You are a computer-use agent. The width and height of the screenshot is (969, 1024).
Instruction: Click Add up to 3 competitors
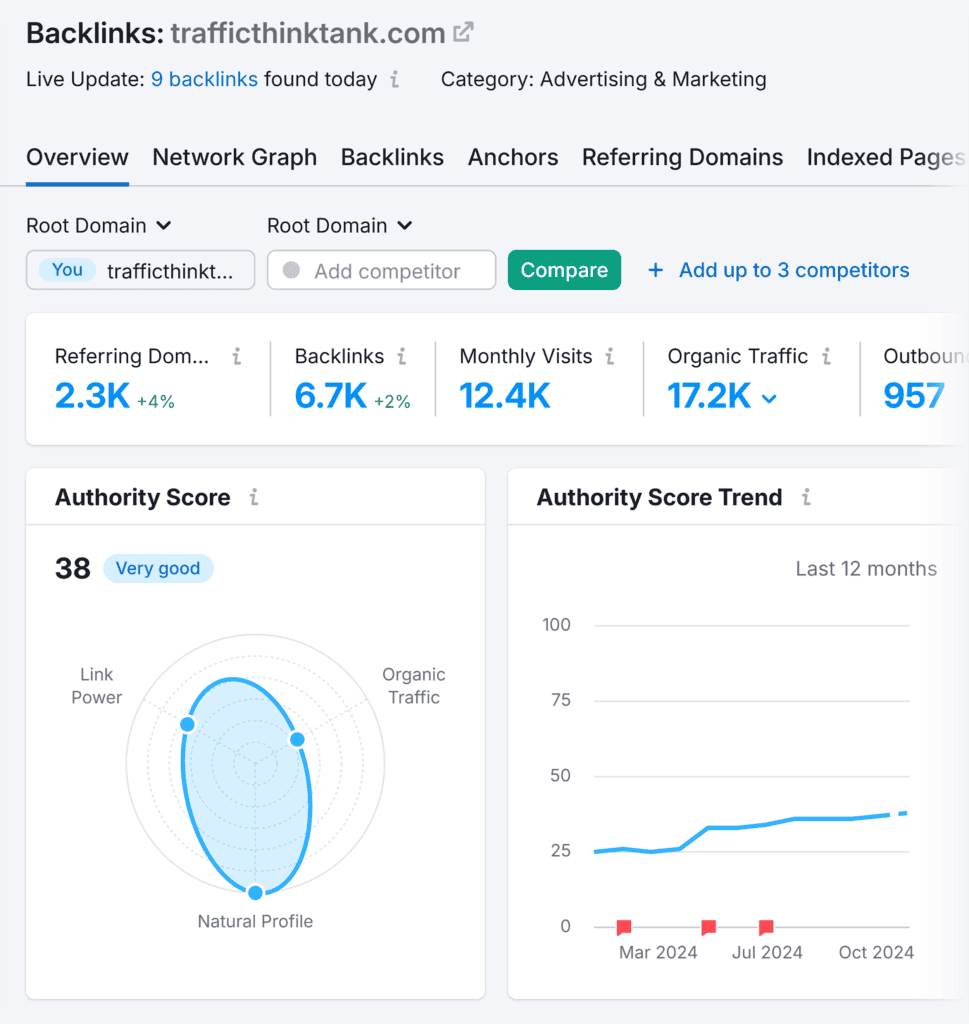(779, 270)
